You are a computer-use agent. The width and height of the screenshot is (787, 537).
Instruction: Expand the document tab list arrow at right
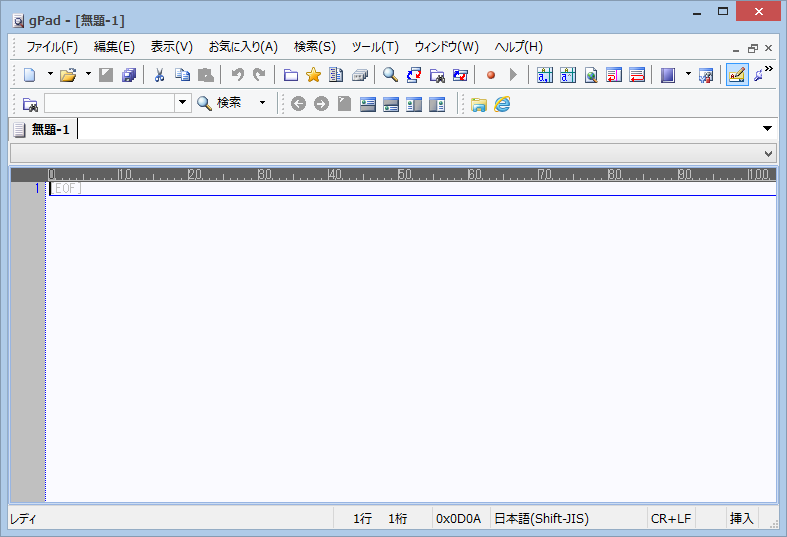tap(767, 129)
